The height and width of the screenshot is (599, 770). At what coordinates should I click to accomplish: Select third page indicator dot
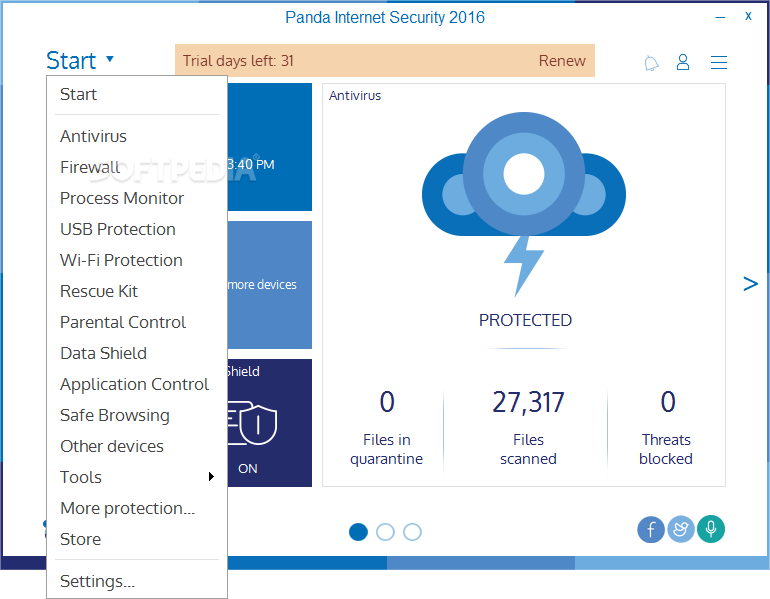pyautogui.click(x=412, y=532)
